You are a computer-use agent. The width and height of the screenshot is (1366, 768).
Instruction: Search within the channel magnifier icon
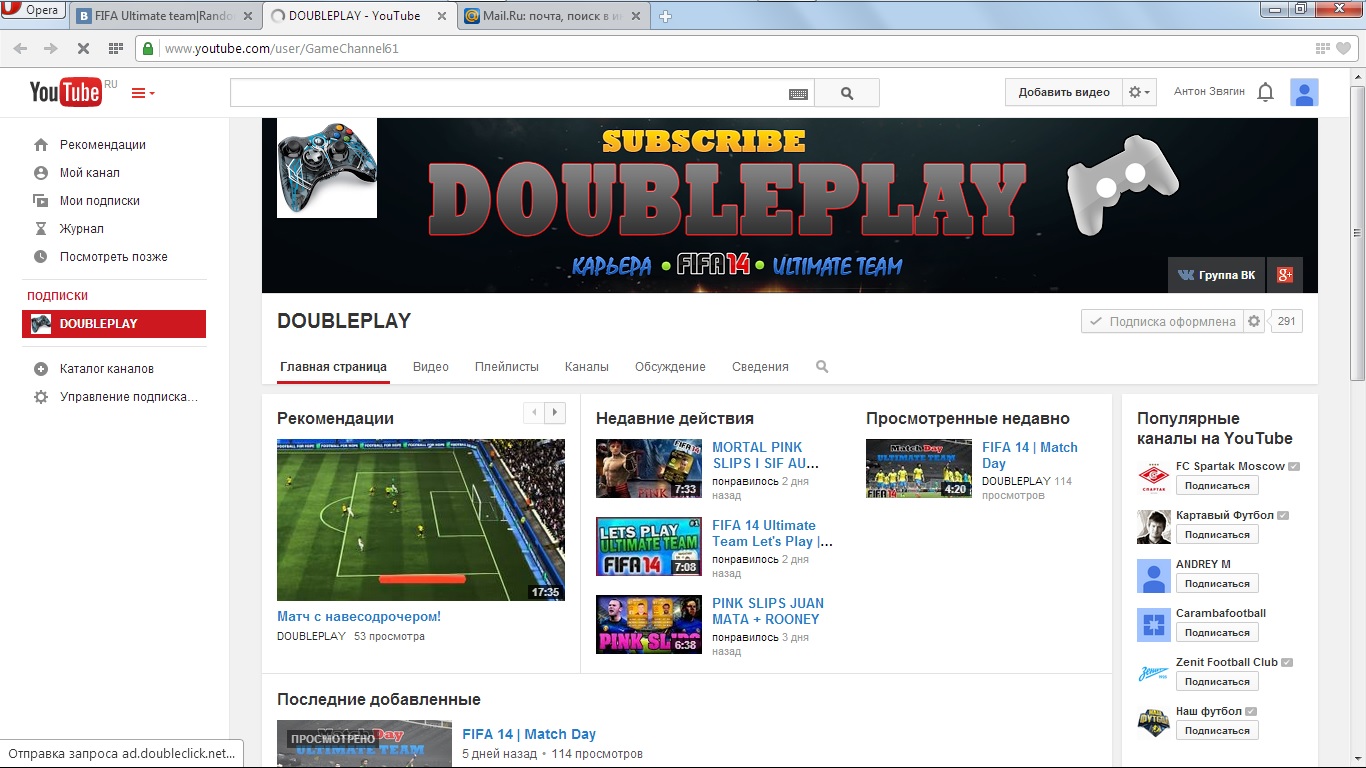click(822, 367)
